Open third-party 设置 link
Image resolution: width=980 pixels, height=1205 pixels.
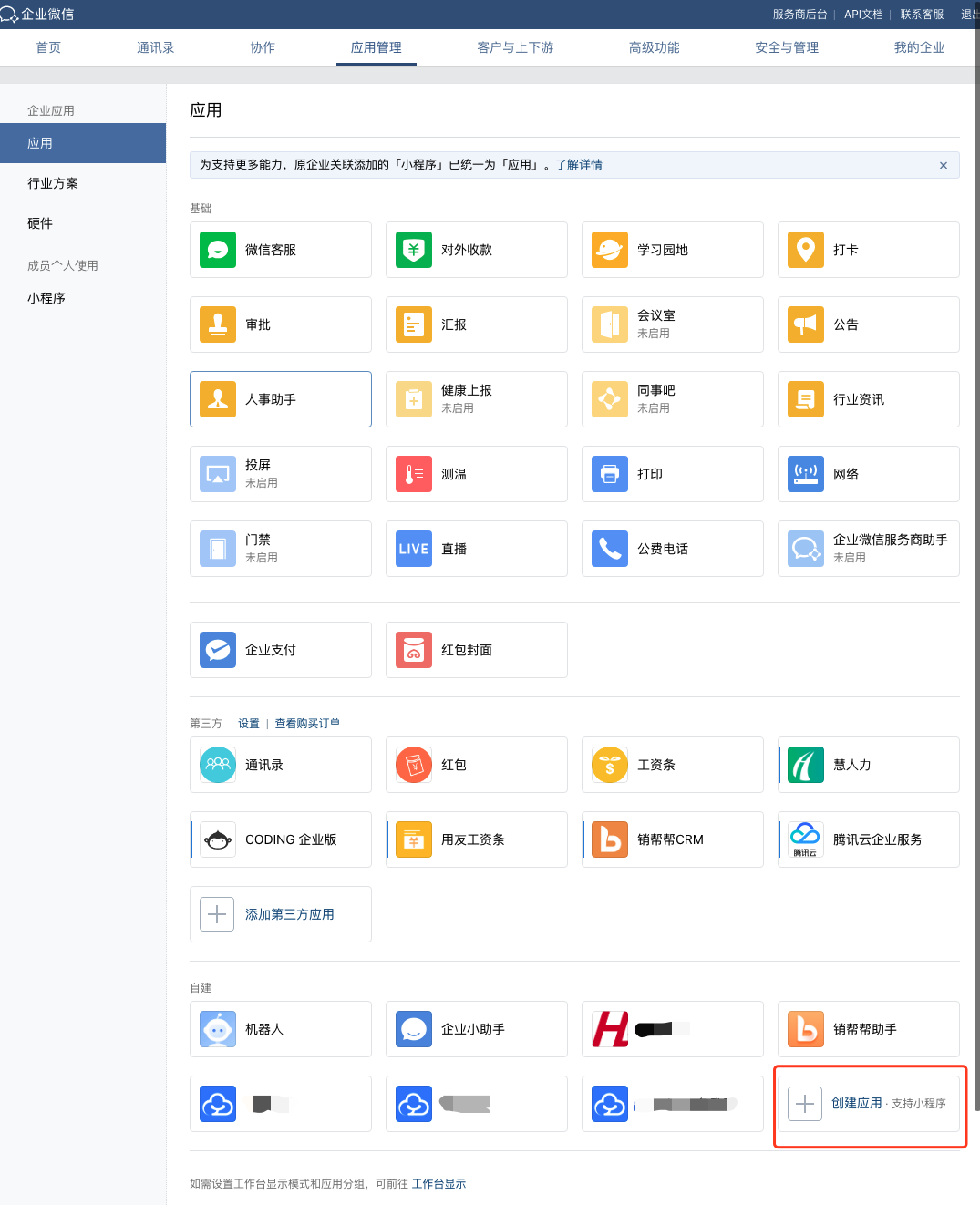(249, 724)
